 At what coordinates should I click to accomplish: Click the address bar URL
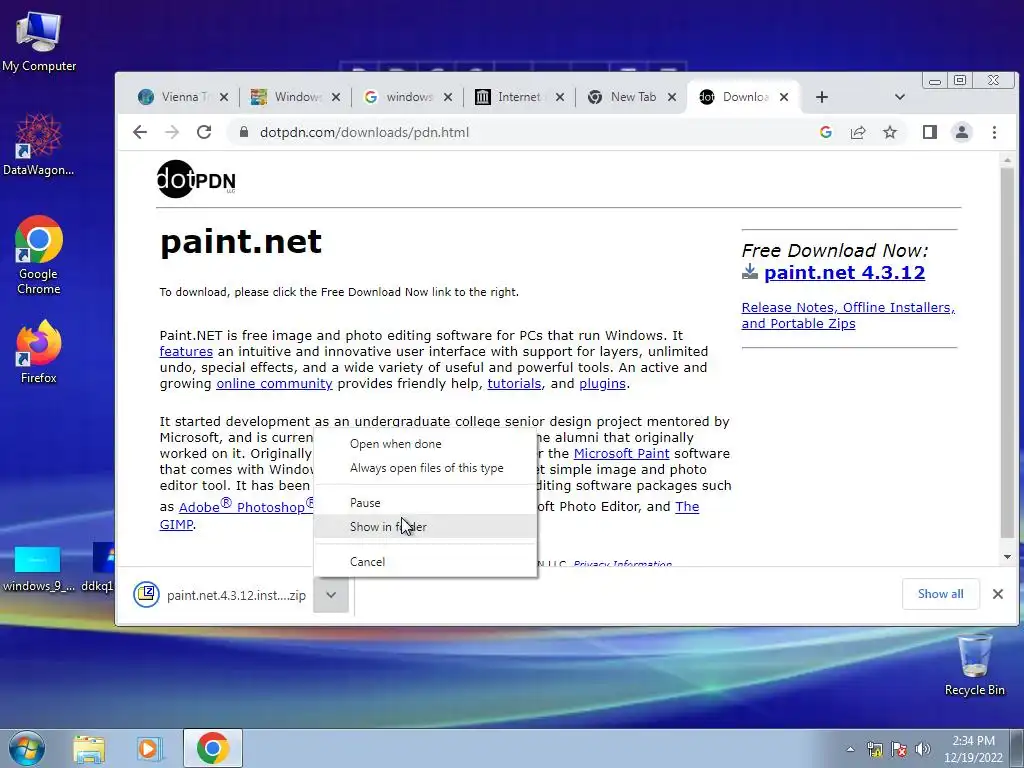(364, 133)
